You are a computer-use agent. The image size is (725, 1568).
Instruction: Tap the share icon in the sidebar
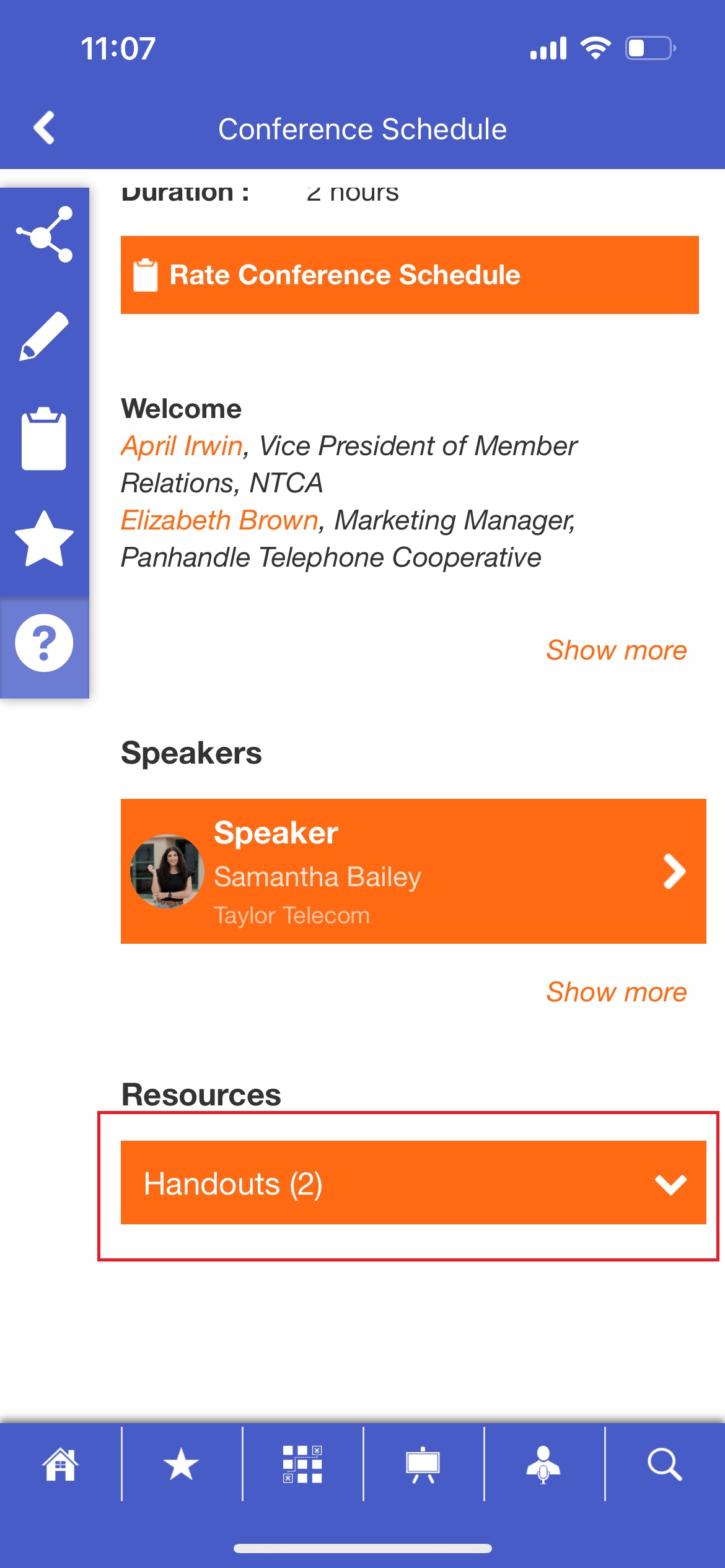coord(44,235)
